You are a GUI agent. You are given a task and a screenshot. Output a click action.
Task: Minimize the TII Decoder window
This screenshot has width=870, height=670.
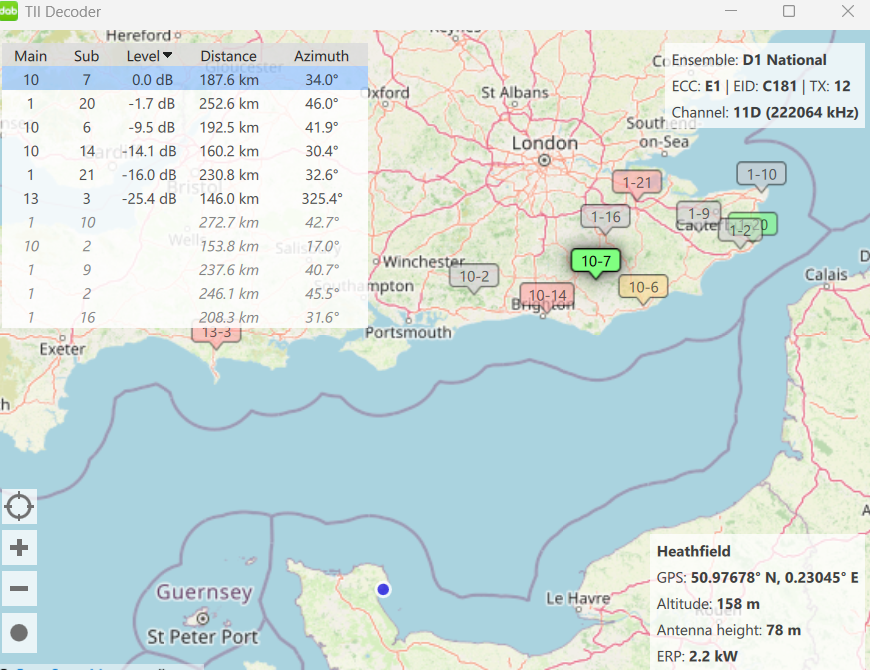[731, 11]
